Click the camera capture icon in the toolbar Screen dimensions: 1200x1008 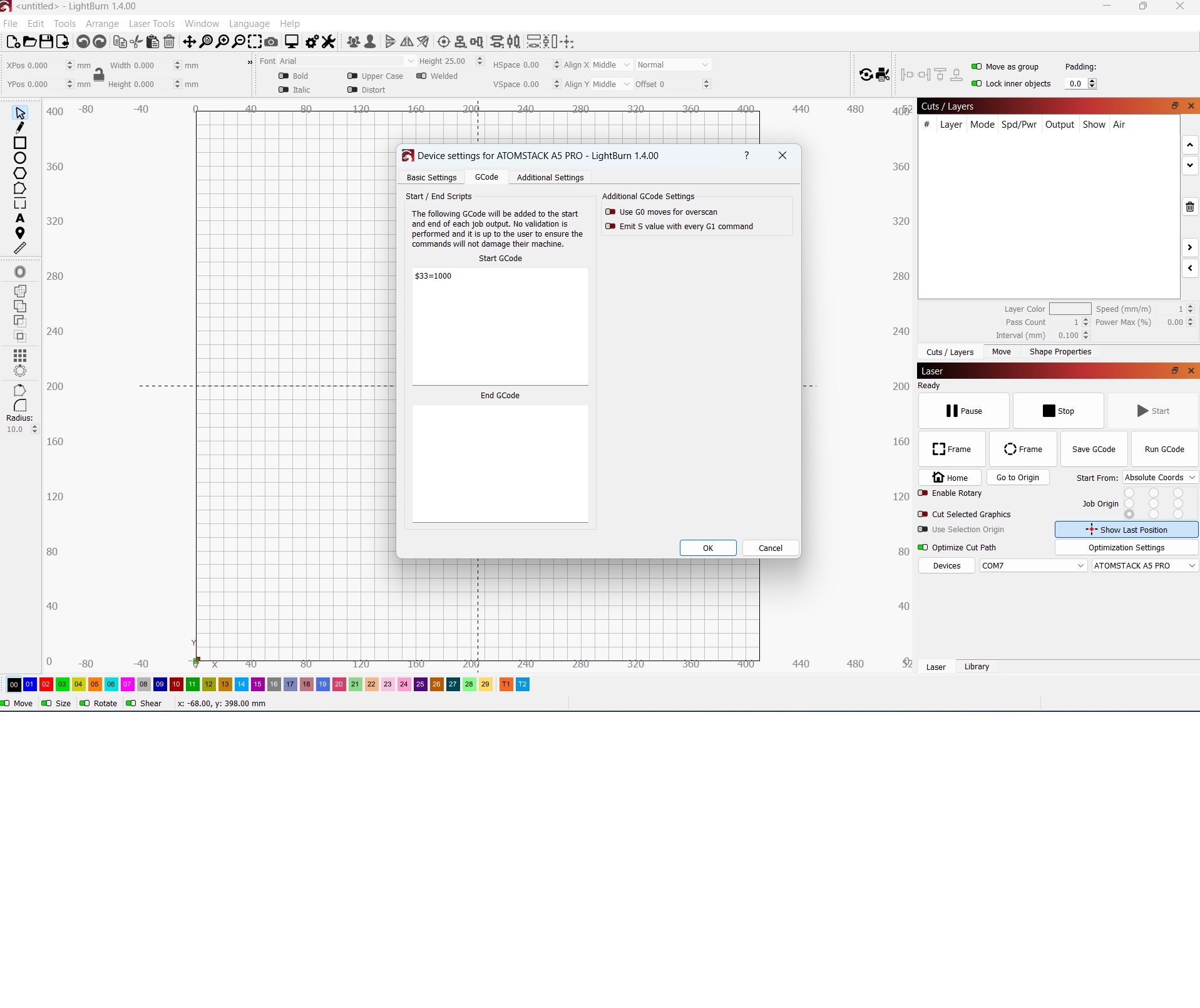click(271, 41)
